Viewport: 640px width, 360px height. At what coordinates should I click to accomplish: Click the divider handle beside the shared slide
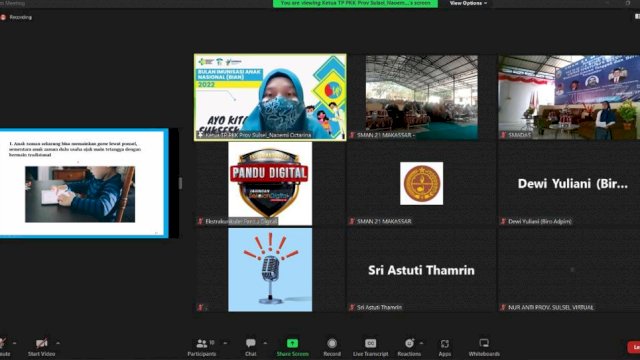tap(180, 183)
